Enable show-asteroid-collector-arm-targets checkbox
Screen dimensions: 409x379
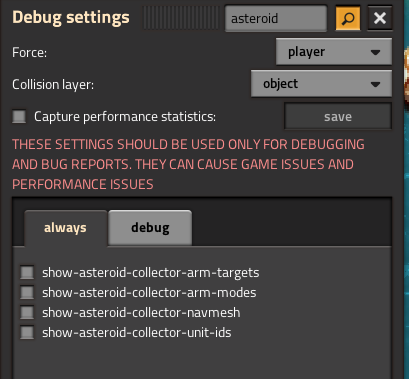27,272
